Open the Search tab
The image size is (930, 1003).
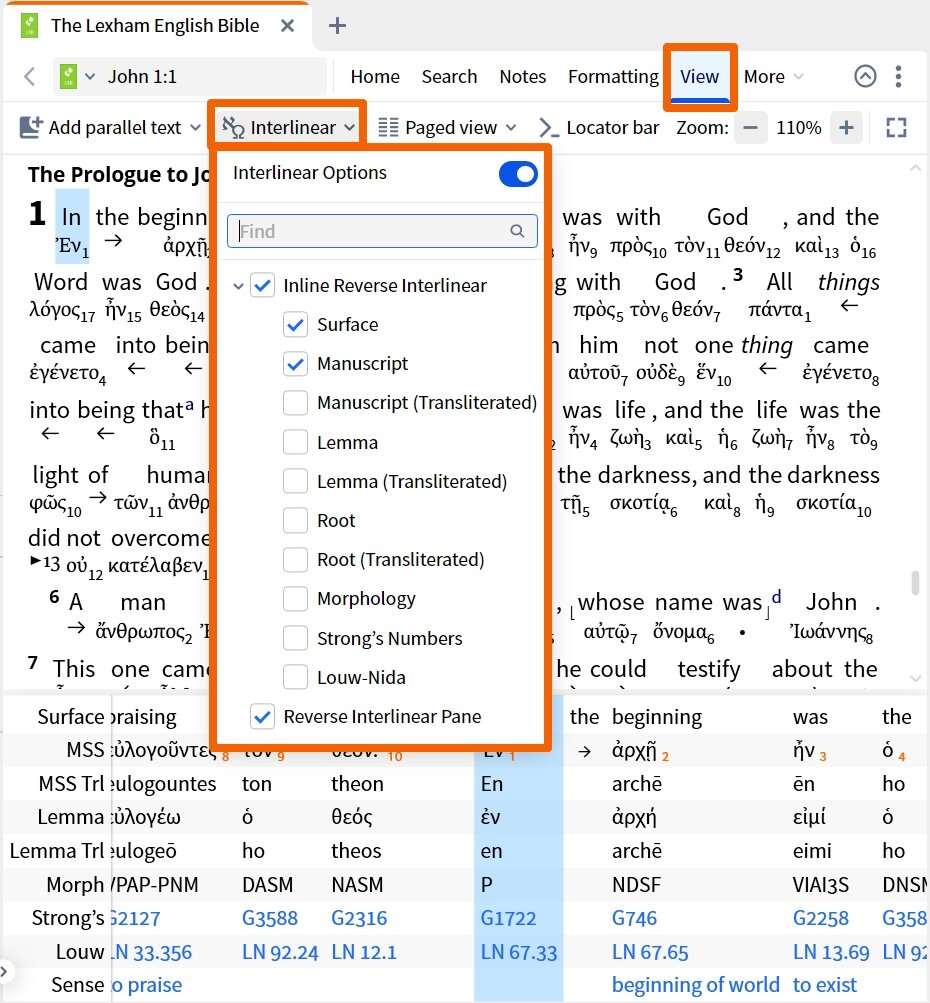[449, 77]
